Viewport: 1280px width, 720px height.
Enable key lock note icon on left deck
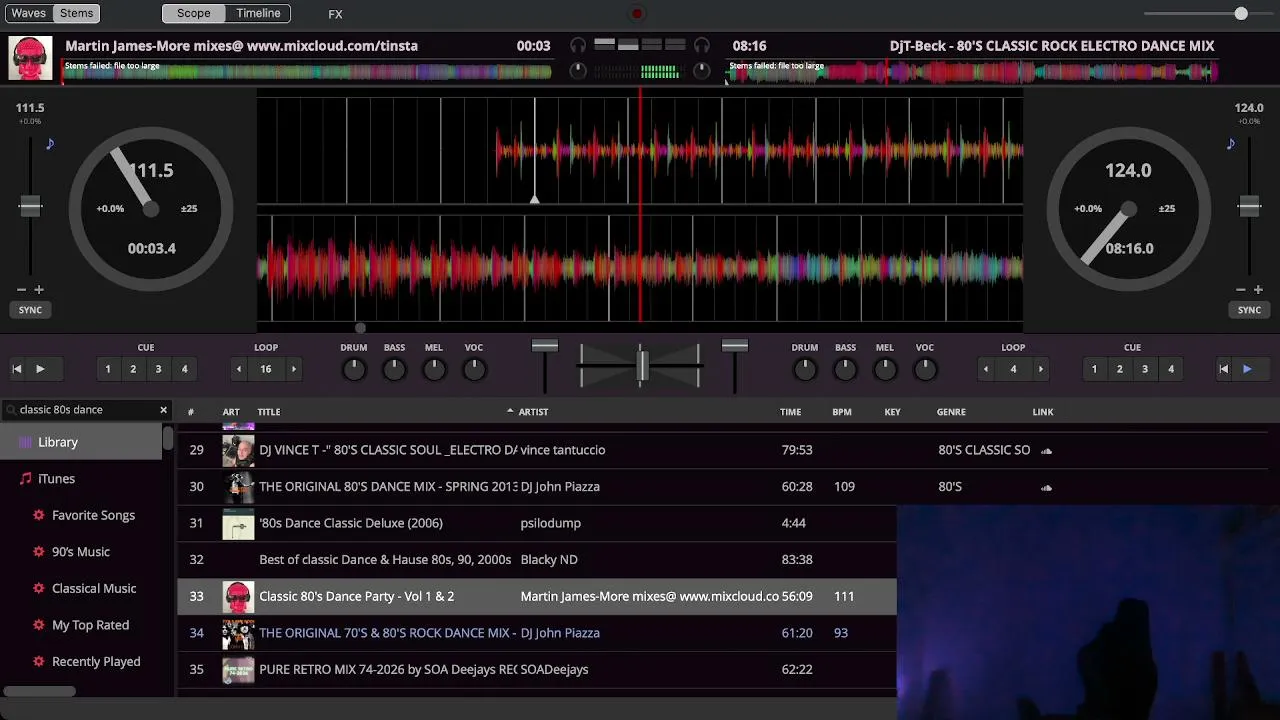pos(50,144)
